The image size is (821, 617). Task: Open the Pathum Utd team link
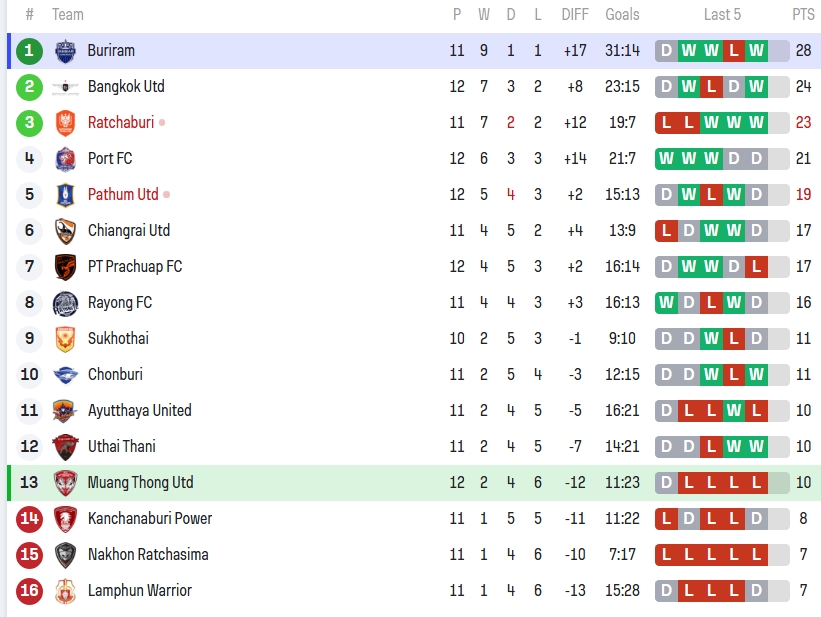[x=123, y=195]
